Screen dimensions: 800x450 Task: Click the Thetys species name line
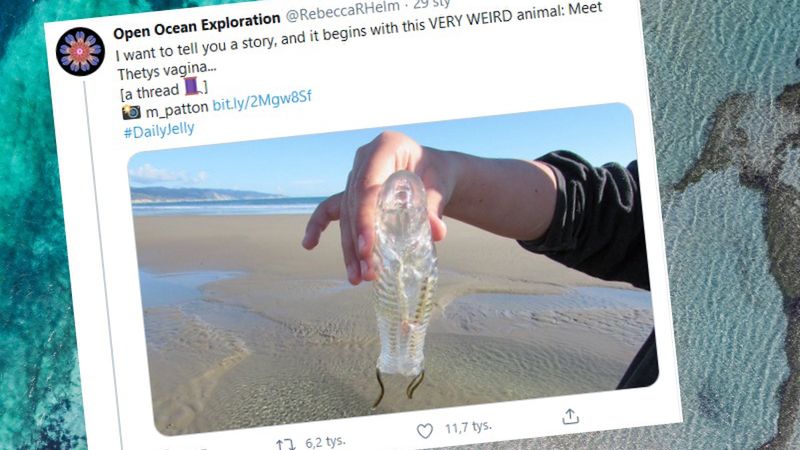pyautogui.click(x=158, y=72)
